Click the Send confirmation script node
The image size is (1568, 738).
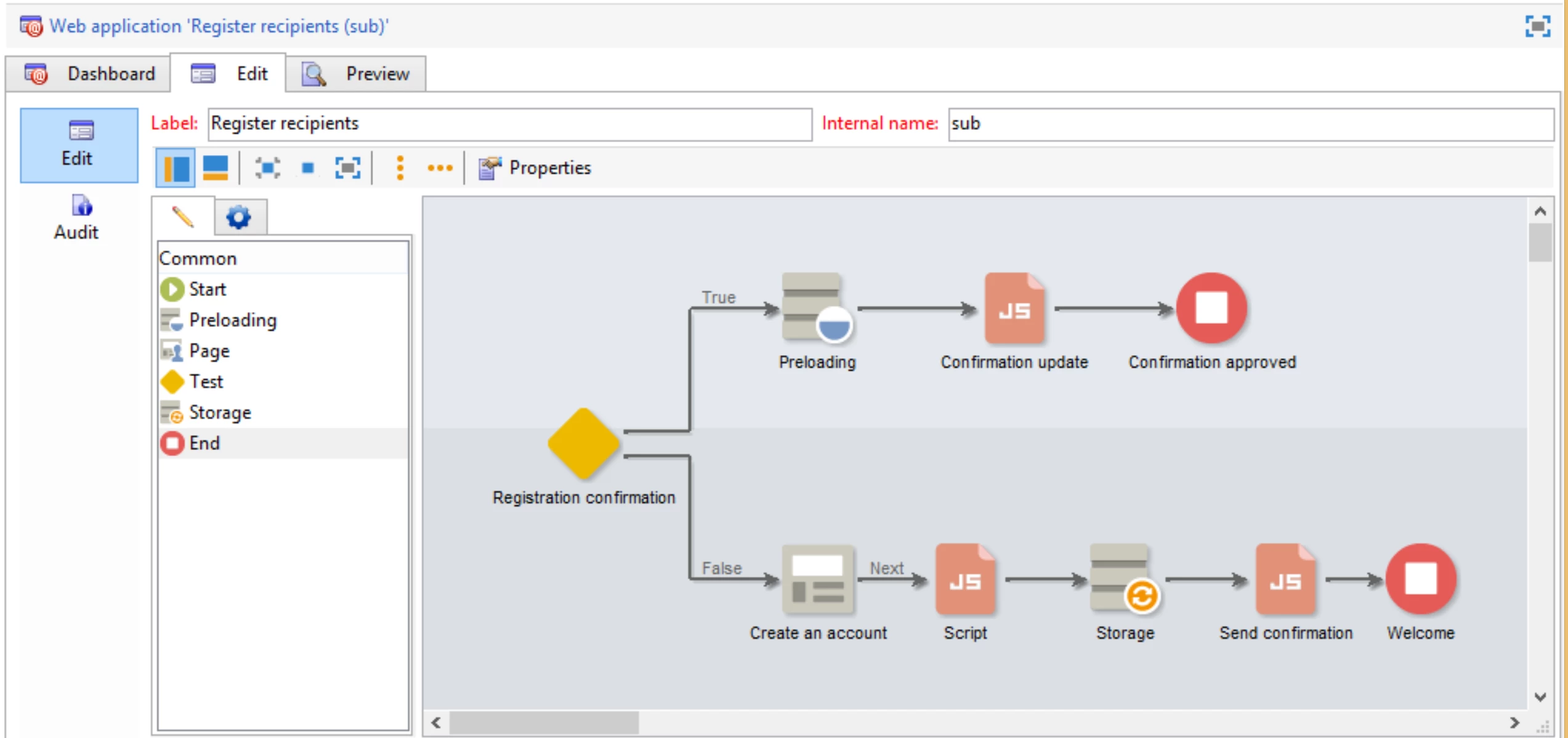pos(1285,579)
